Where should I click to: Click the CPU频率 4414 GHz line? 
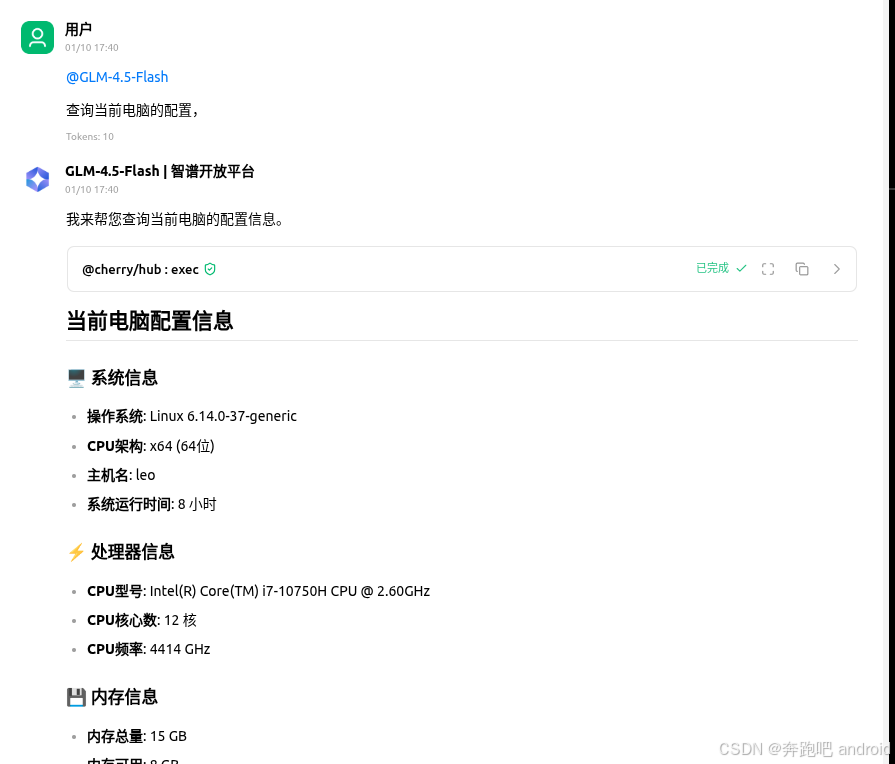(x=148, y=649)
